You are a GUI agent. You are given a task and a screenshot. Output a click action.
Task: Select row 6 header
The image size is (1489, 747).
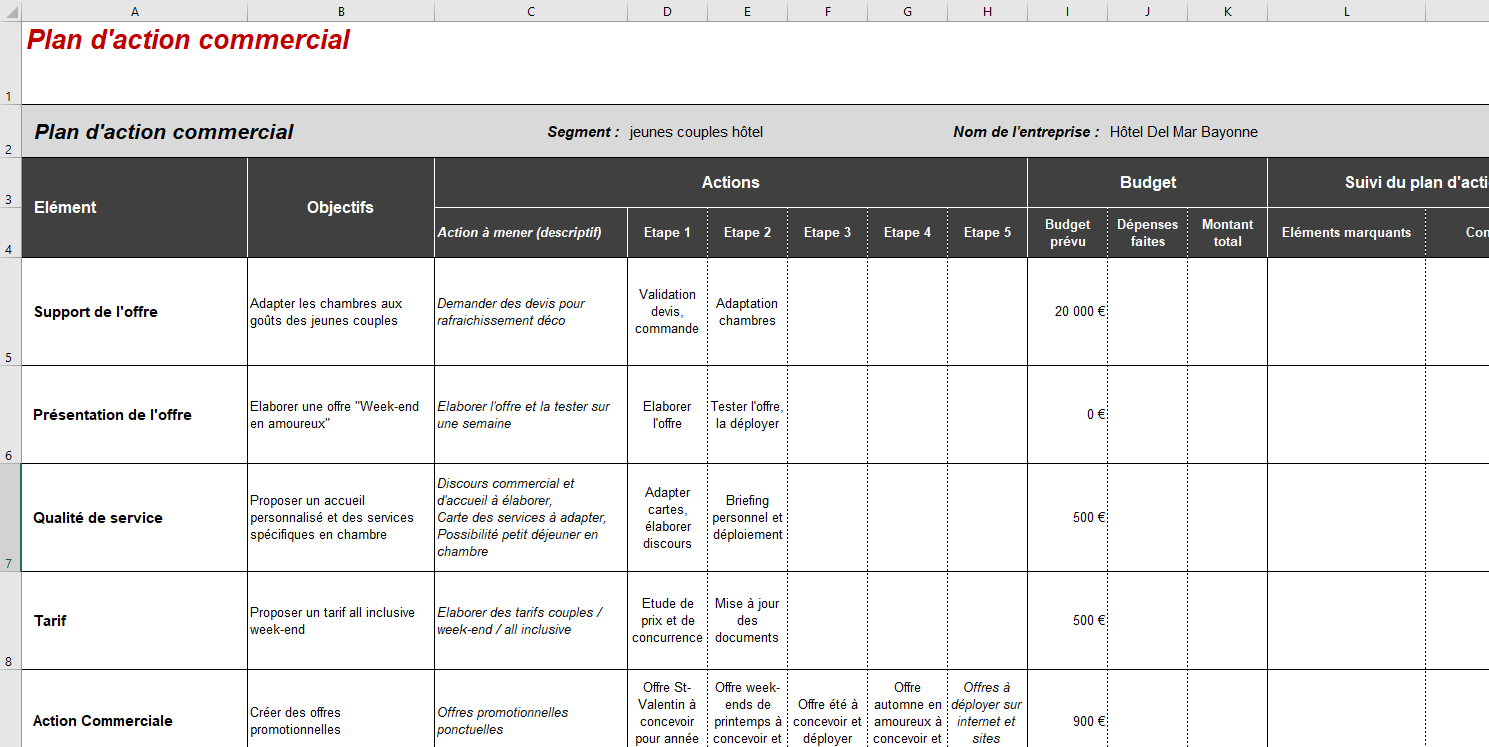pyautogui.click(x=10, y=414)
